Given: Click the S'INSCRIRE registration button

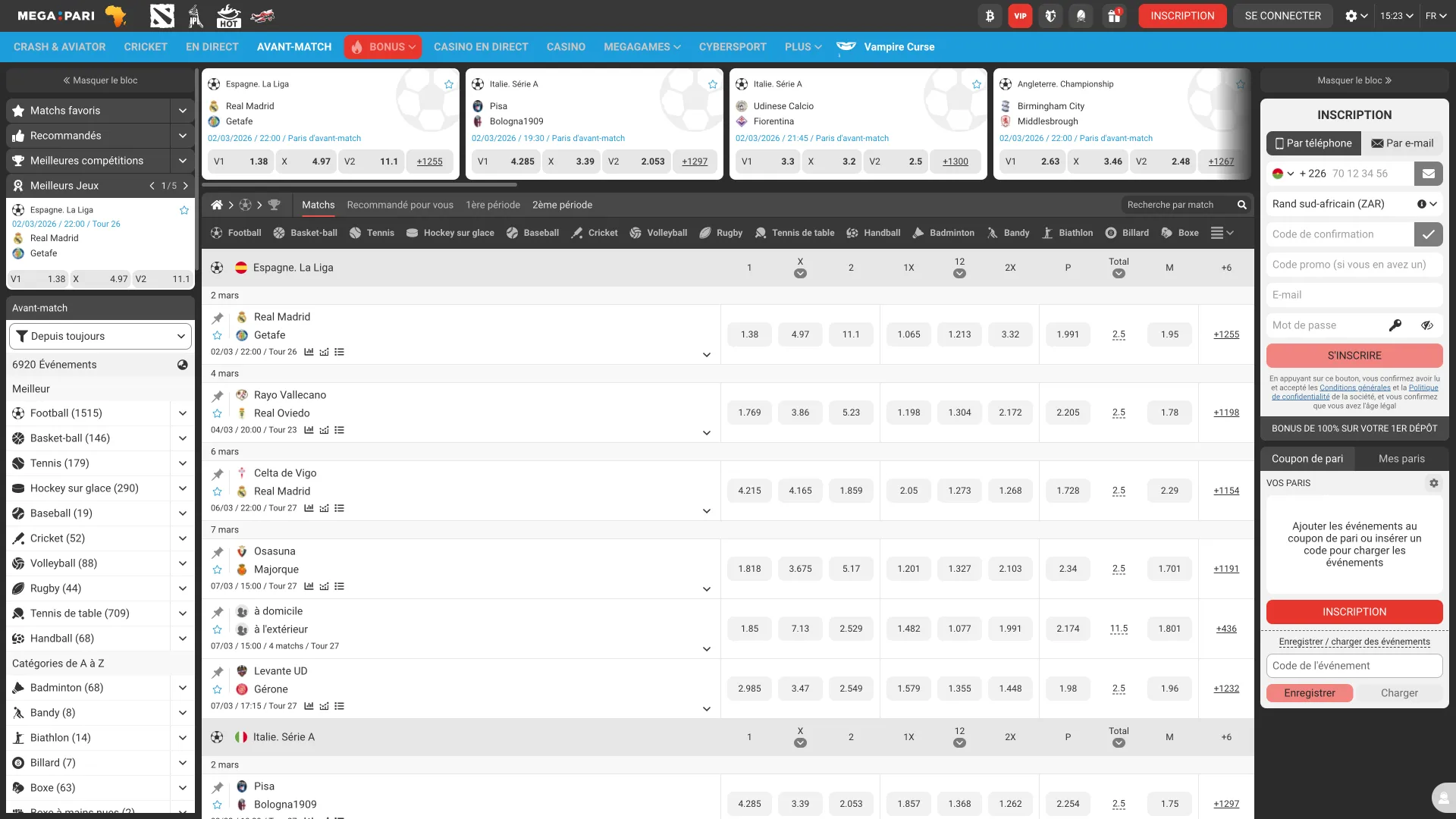Looking at the screenshot, I should coord(1354,355).
